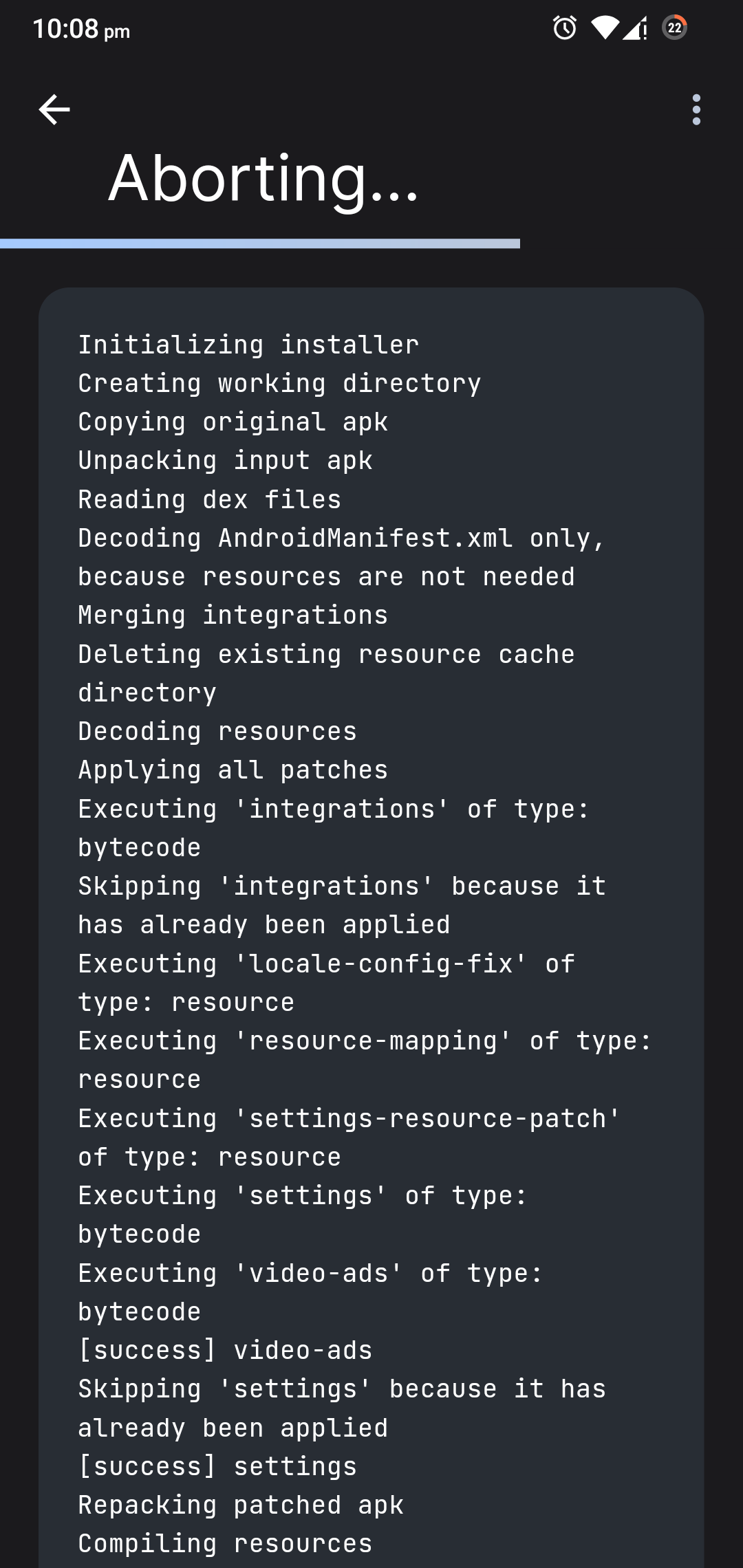743x1568 pixels.
Task: Tap 'Decoding resources' in the log
Action: [x=217, y=730]
